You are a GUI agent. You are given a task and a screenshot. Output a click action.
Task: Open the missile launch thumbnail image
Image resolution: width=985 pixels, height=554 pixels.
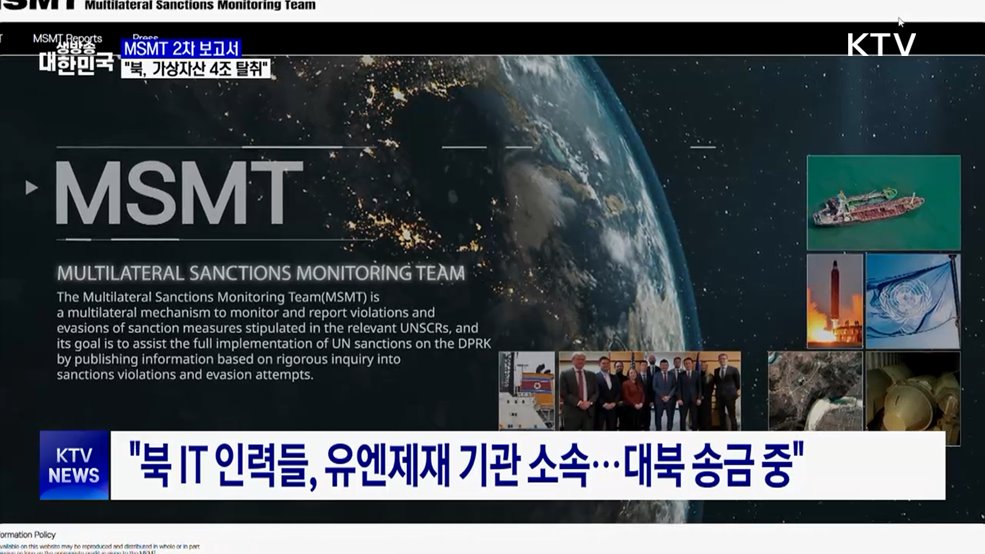point(834,300)
